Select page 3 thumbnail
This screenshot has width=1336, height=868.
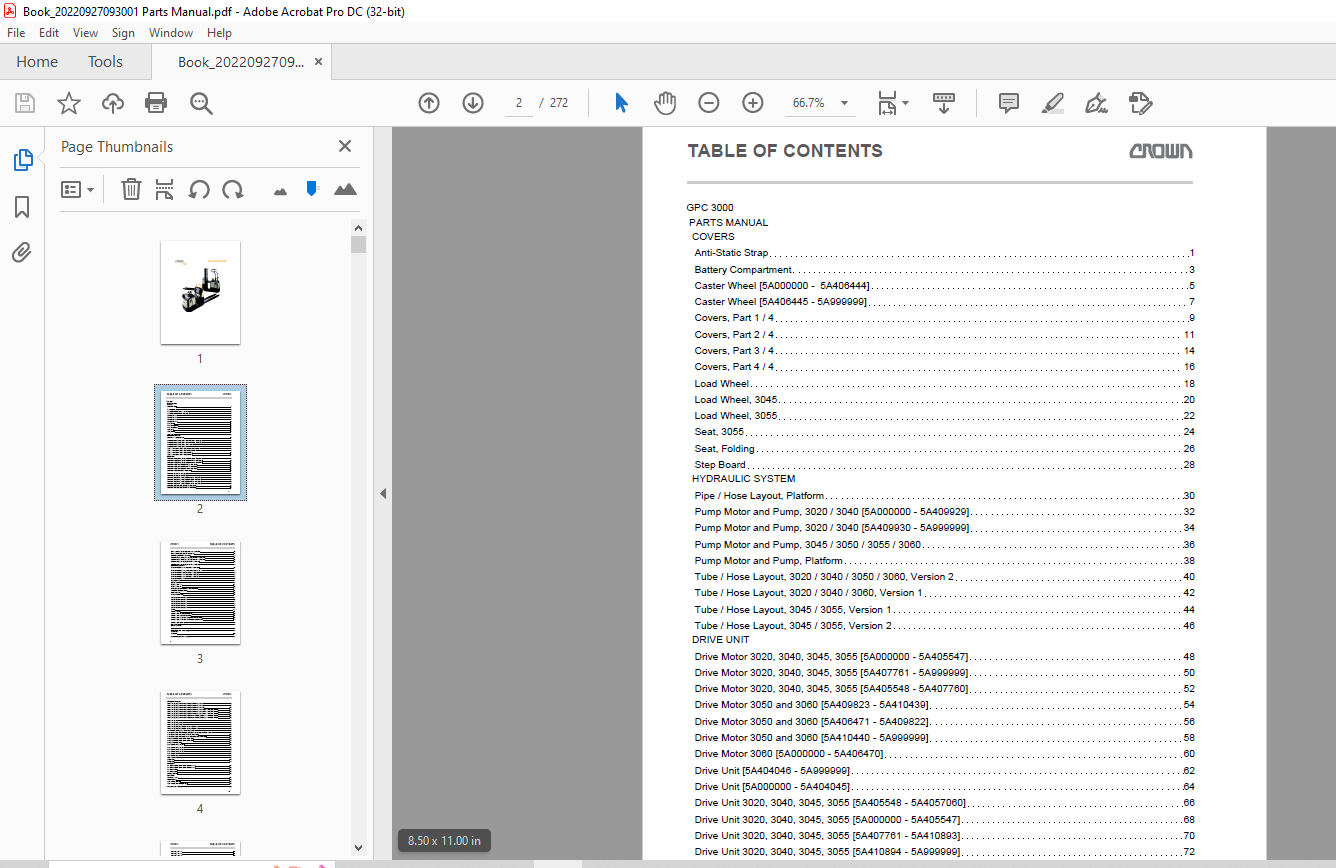(200, 592)
